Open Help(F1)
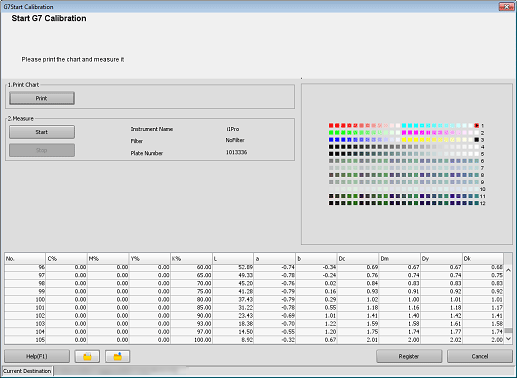This screenshot has height=378, width=517. 37,356
